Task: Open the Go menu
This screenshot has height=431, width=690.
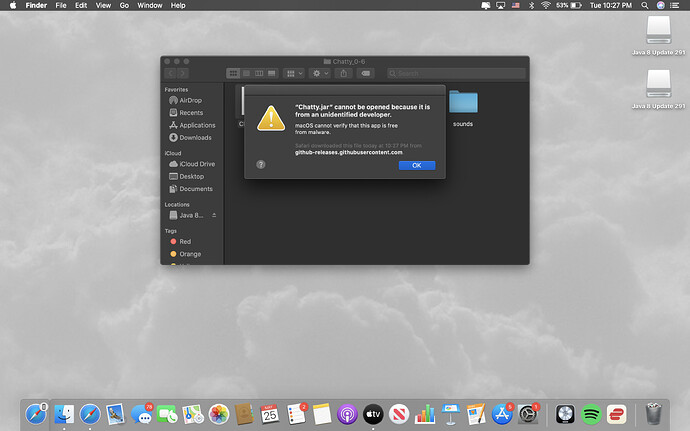Action: (x=125, y=5)
